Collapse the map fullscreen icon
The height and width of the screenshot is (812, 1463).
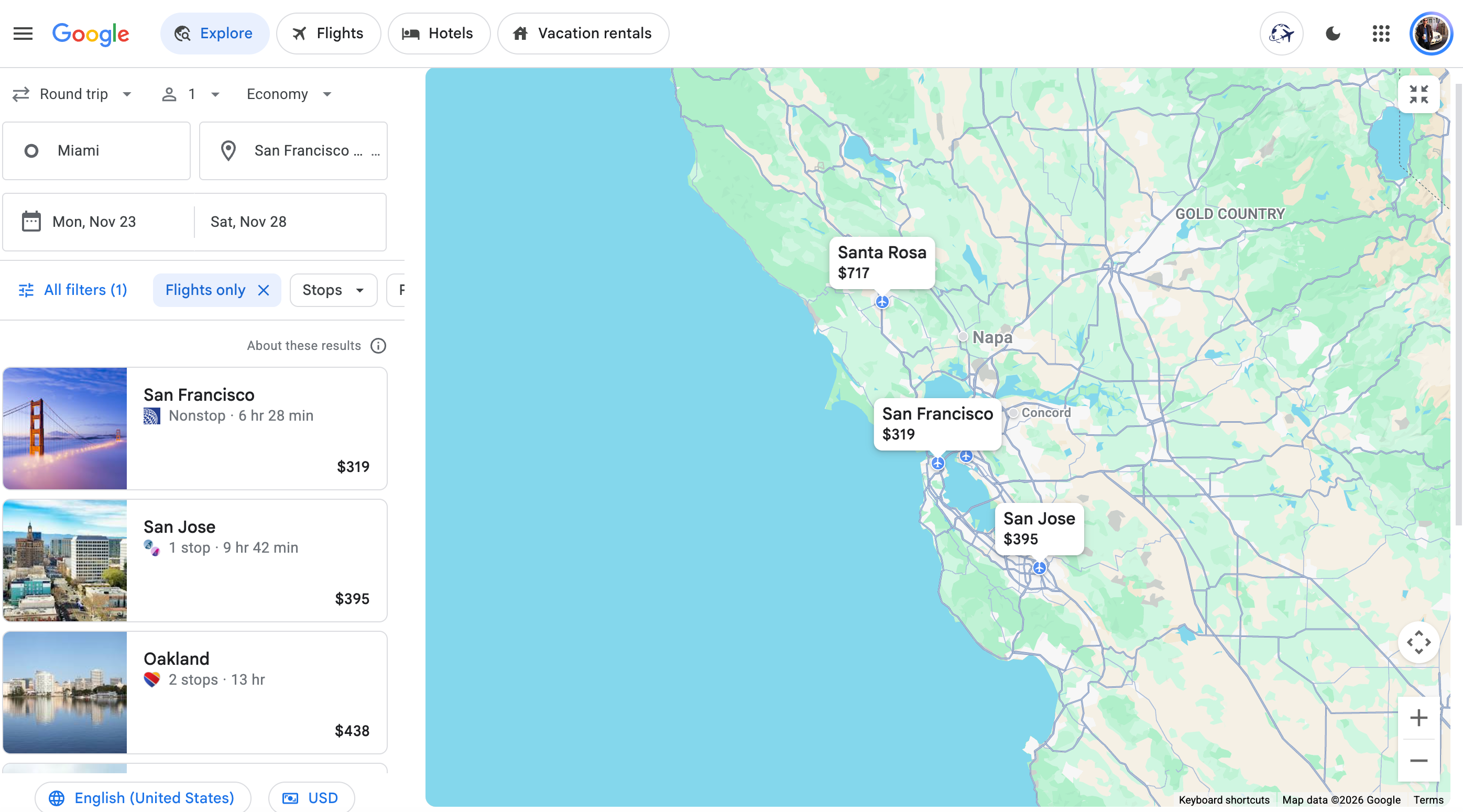[x=1418, y=94]
